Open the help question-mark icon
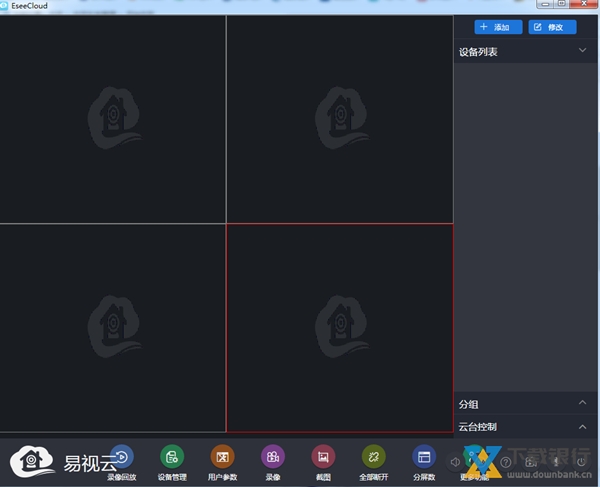 [x=506, y=462]
